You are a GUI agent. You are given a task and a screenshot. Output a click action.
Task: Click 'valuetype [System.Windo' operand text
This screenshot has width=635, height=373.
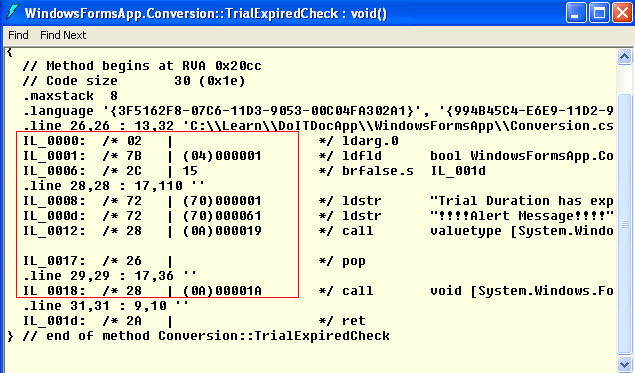[x=522, y=231]
